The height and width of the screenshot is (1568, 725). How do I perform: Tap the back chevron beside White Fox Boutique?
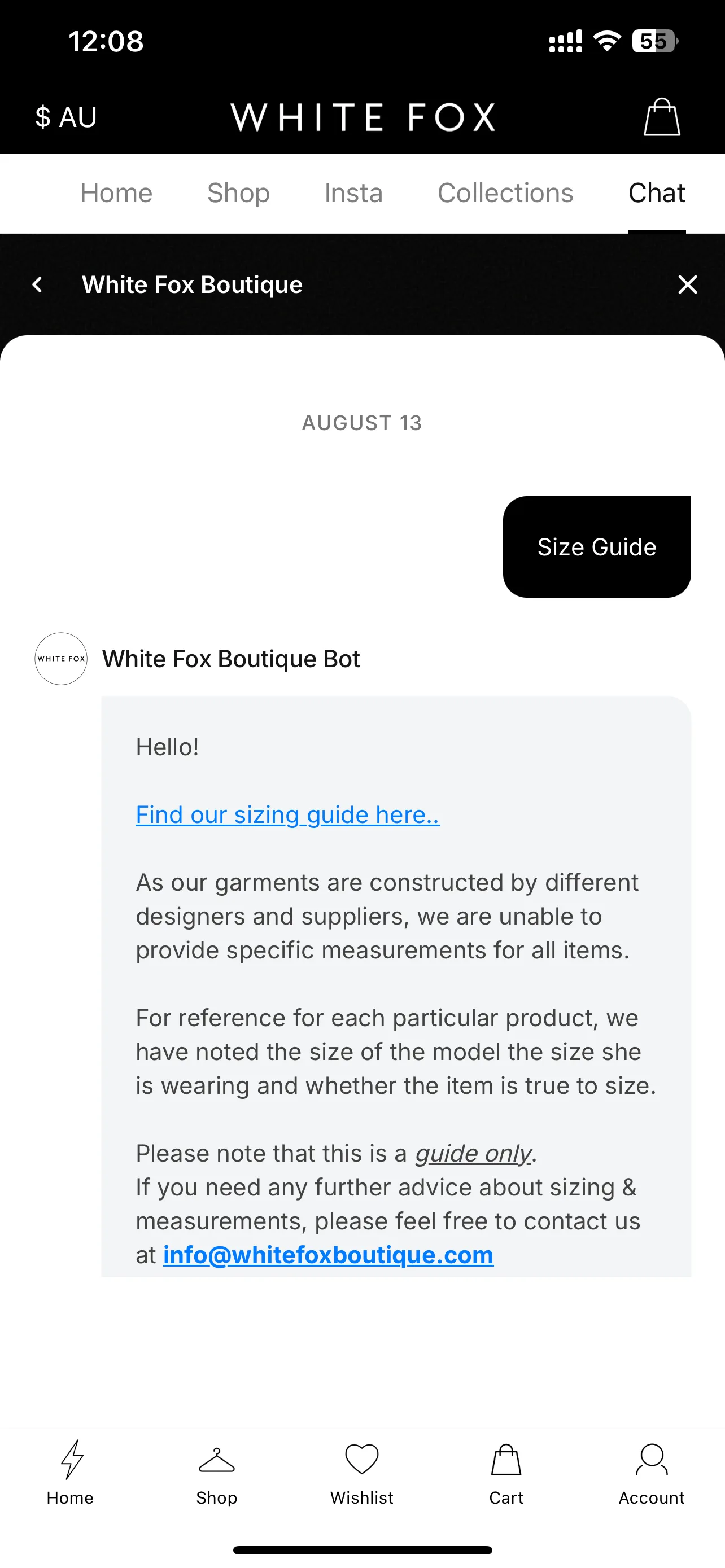(38, 284)
